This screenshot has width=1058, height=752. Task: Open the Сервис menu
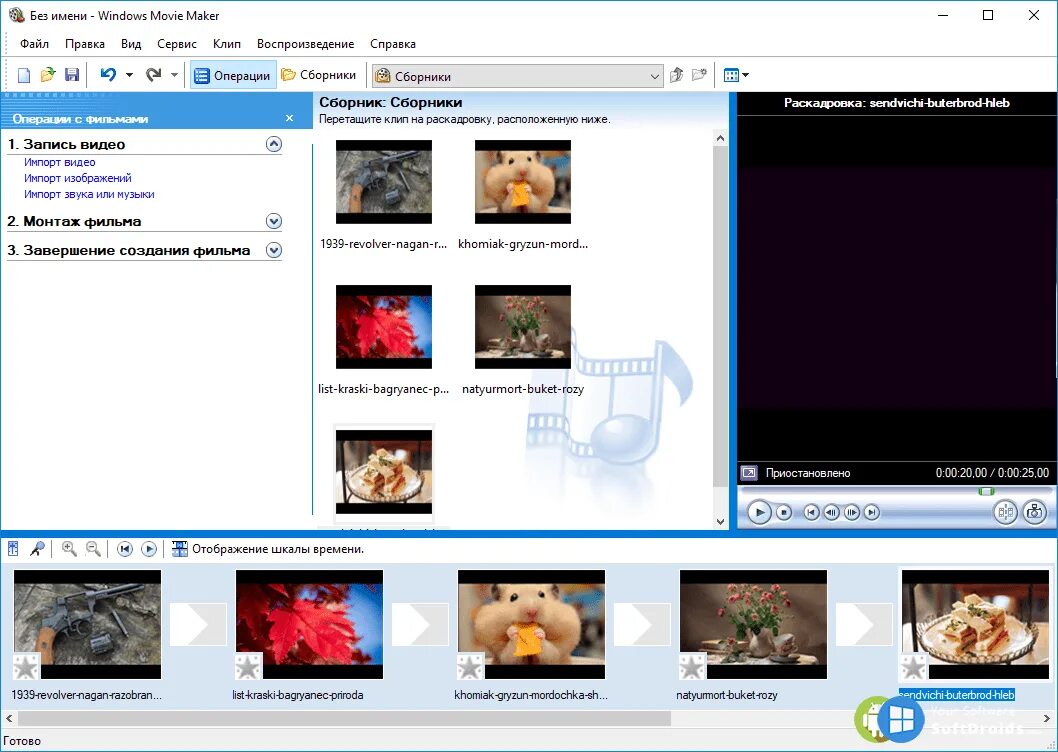[x=177, y=44]
